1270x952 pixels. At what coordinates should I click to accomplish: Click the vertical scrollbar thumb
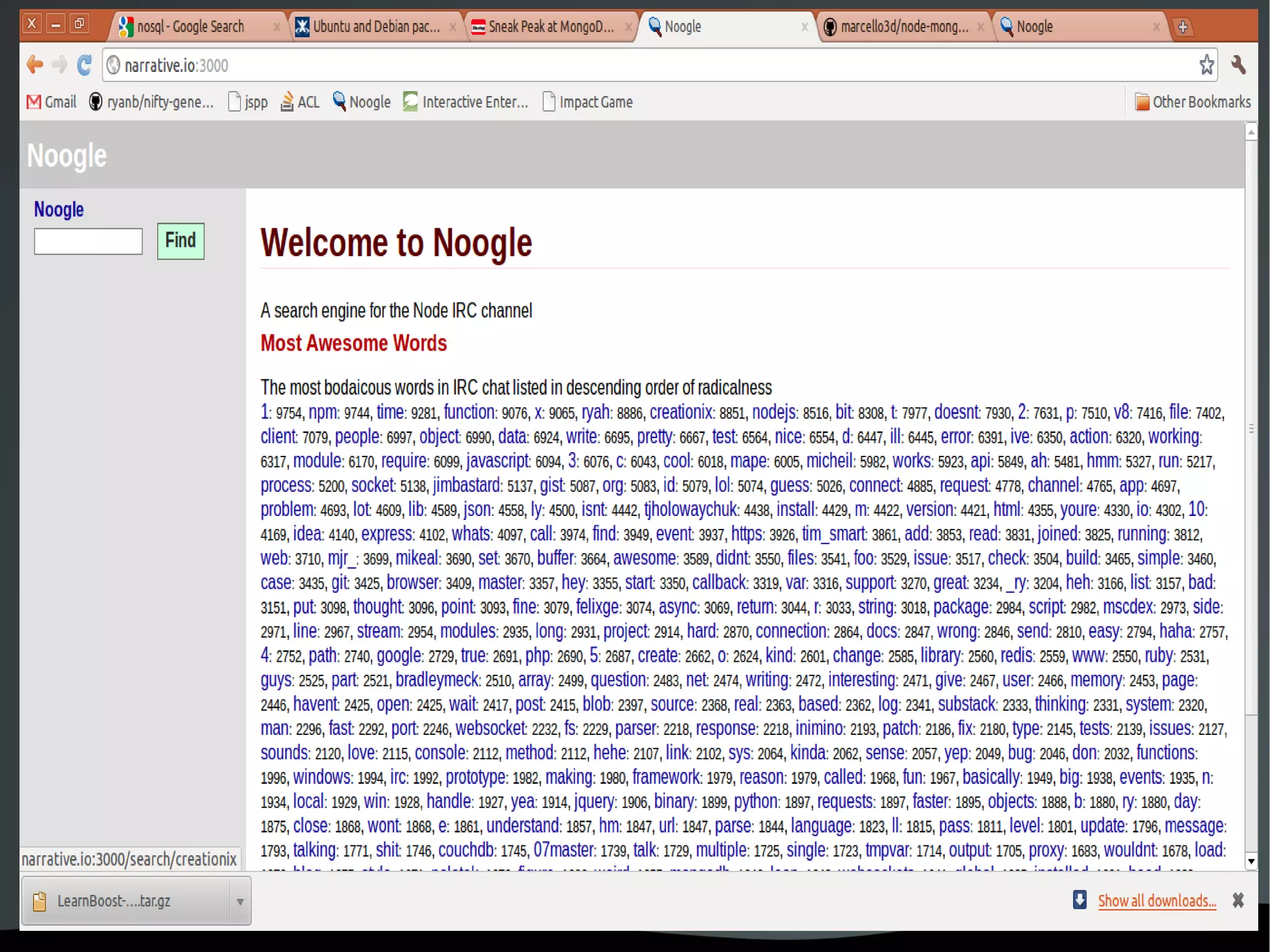tap(1251, 428)
